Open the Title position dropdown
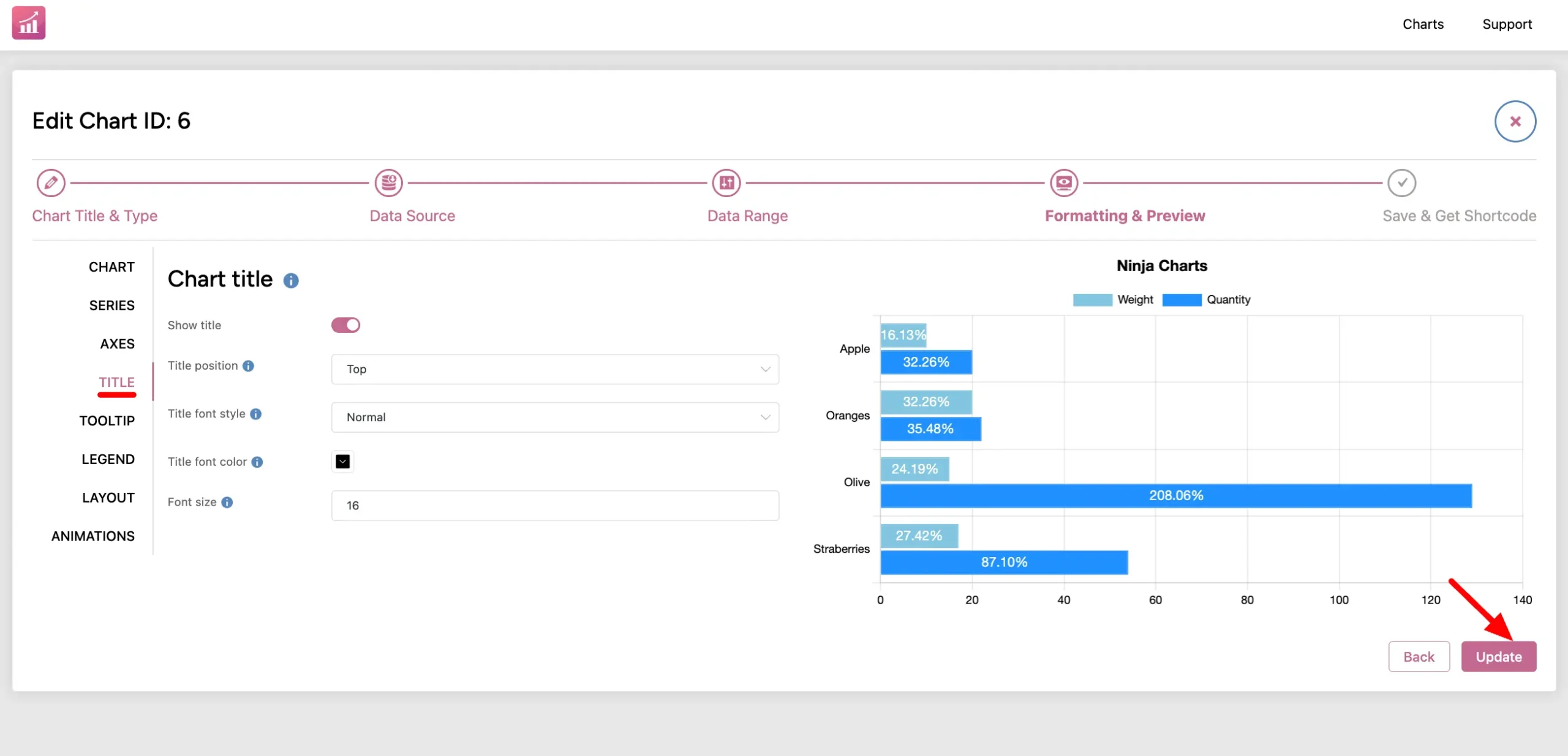The height and width of the screenshot is (756, 1568). [555, 369]
